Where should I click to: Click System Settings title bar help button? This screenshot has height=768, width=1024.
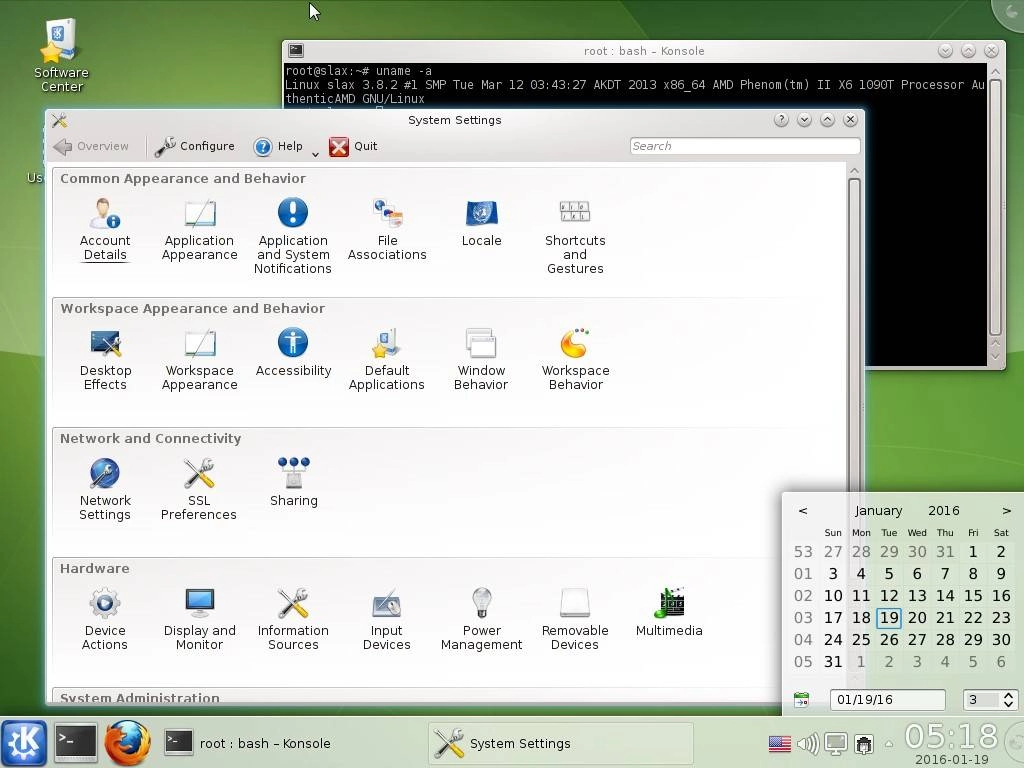tap(781, 120)
